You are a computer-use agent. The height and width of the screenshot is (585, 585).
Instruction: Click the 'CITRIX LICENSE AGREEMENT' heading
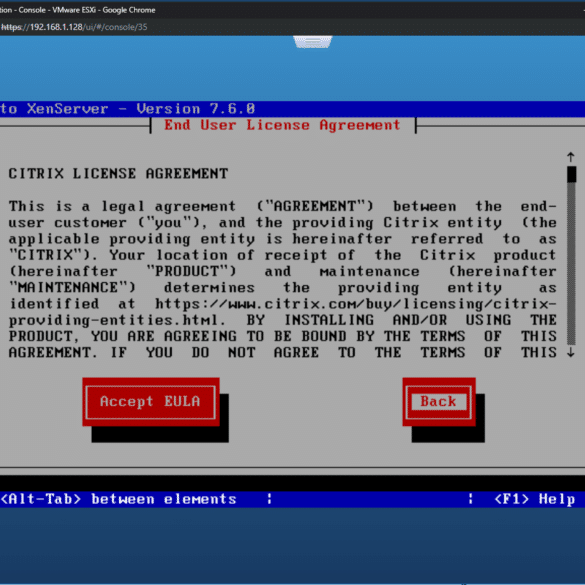point(118,174)
